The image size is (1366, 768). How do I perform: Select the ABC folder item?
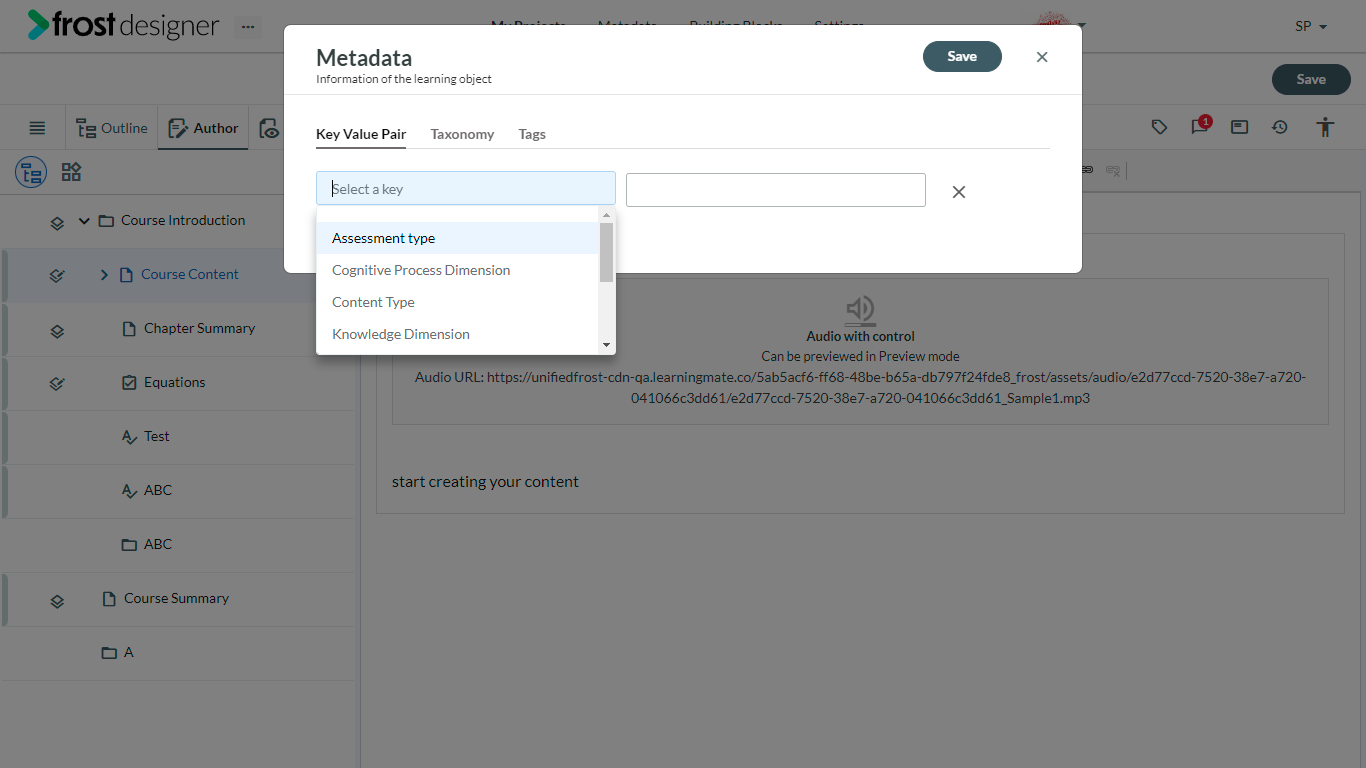click(x=158, y=544)
